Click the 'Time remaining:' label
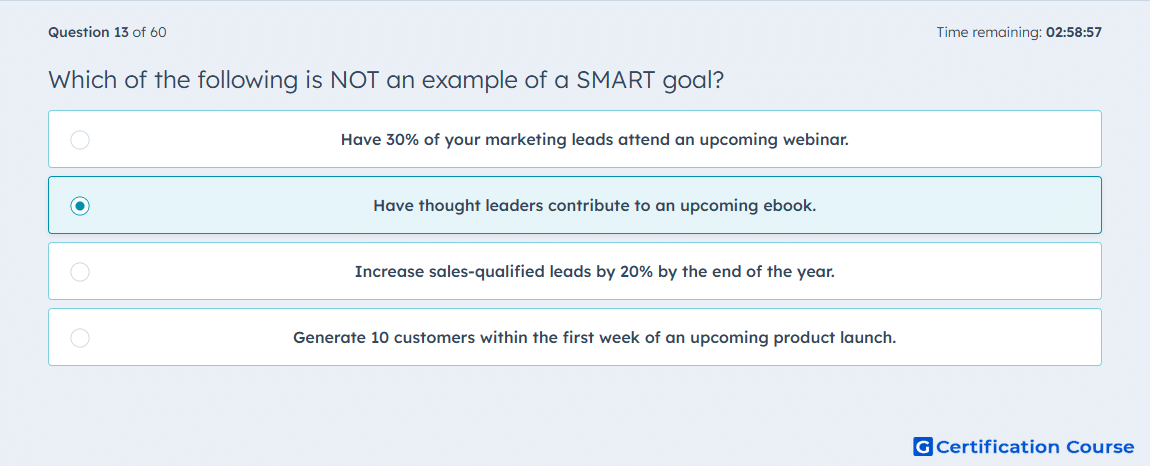 pyautogui.click(x=990, y=32)
